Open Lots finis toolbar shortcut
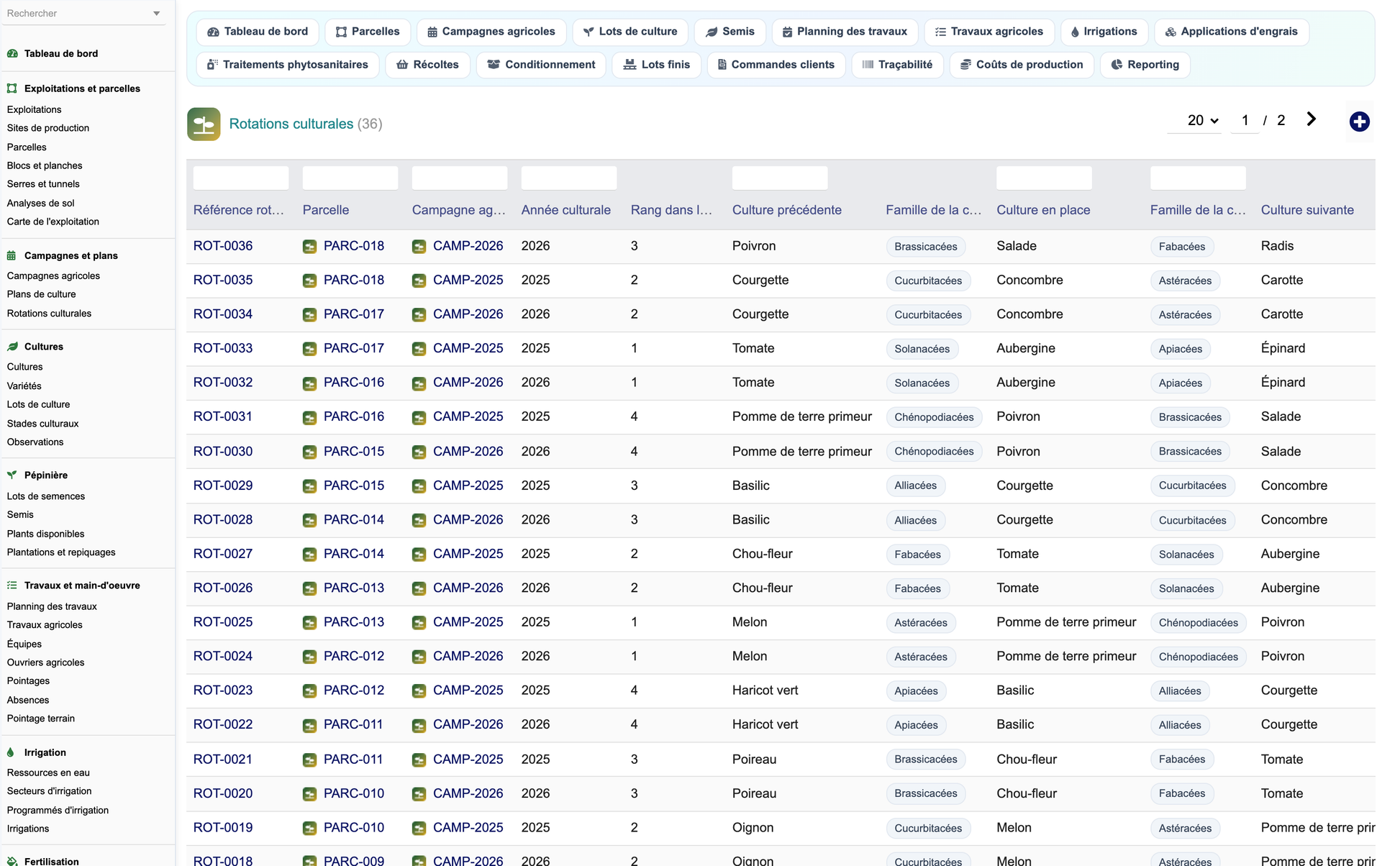The width and height of the screenshot is (1400, 866). coord(656,65)
